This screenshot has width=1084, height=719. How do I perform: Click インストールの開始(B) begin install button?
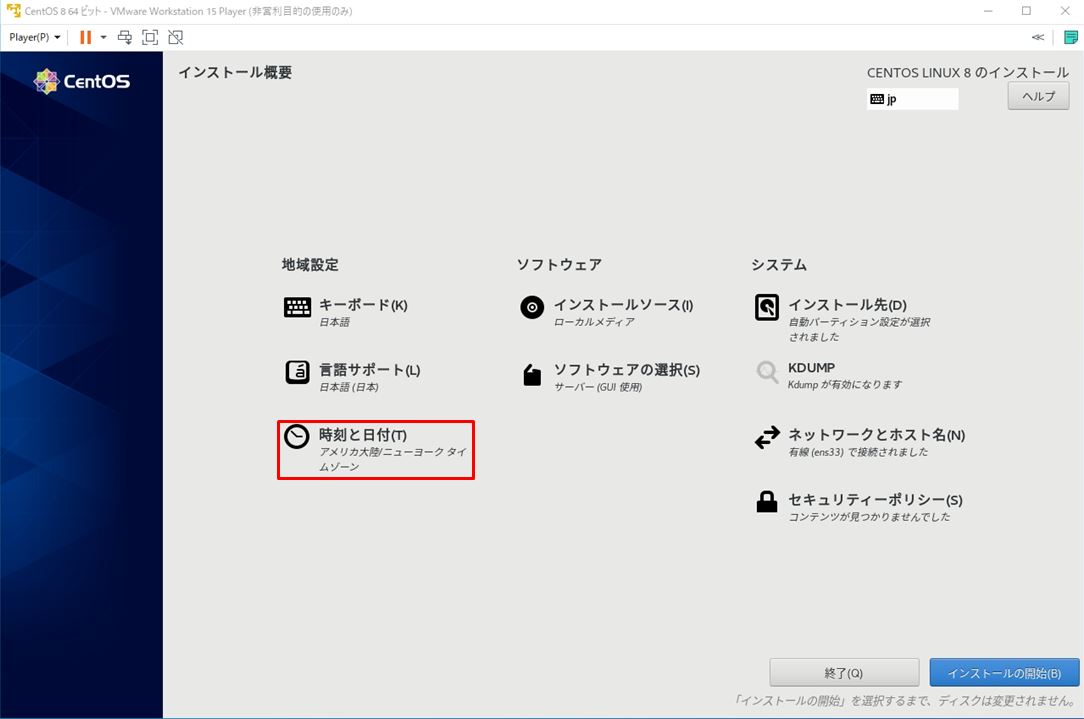(1004, 672)
